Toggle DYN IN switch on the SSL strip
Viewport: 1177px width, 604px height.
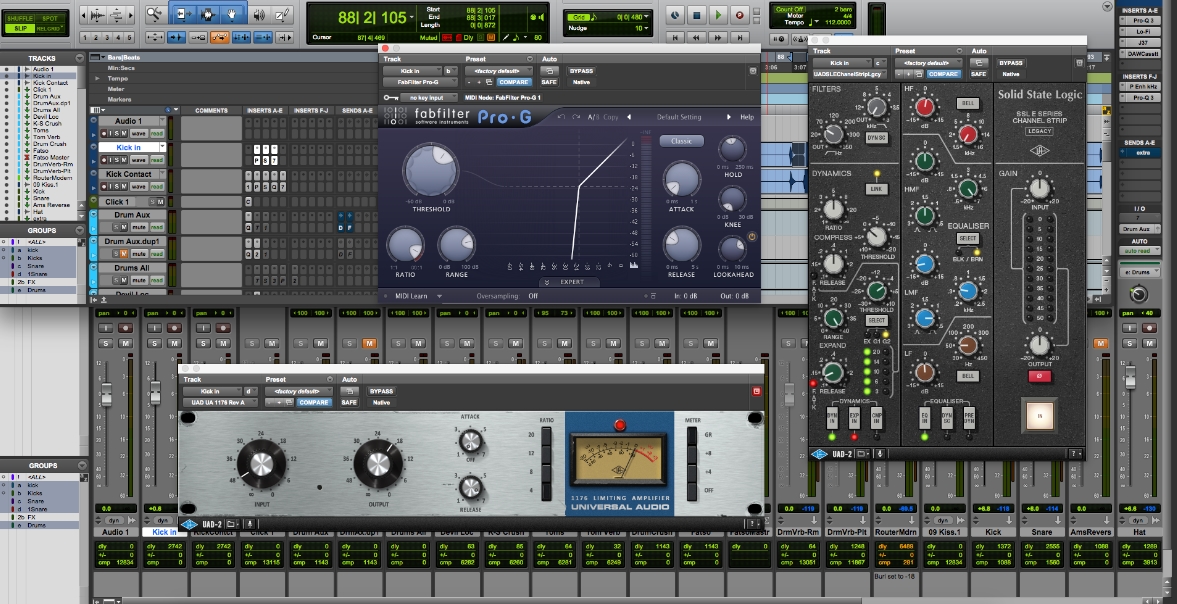click(x=832, y=417)
